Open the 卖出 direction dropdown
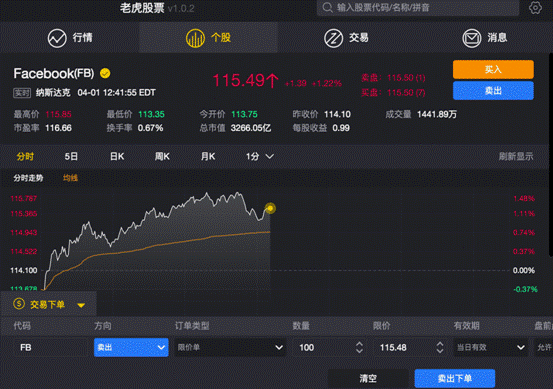This screenshot has width=553, height=389. 131,348
